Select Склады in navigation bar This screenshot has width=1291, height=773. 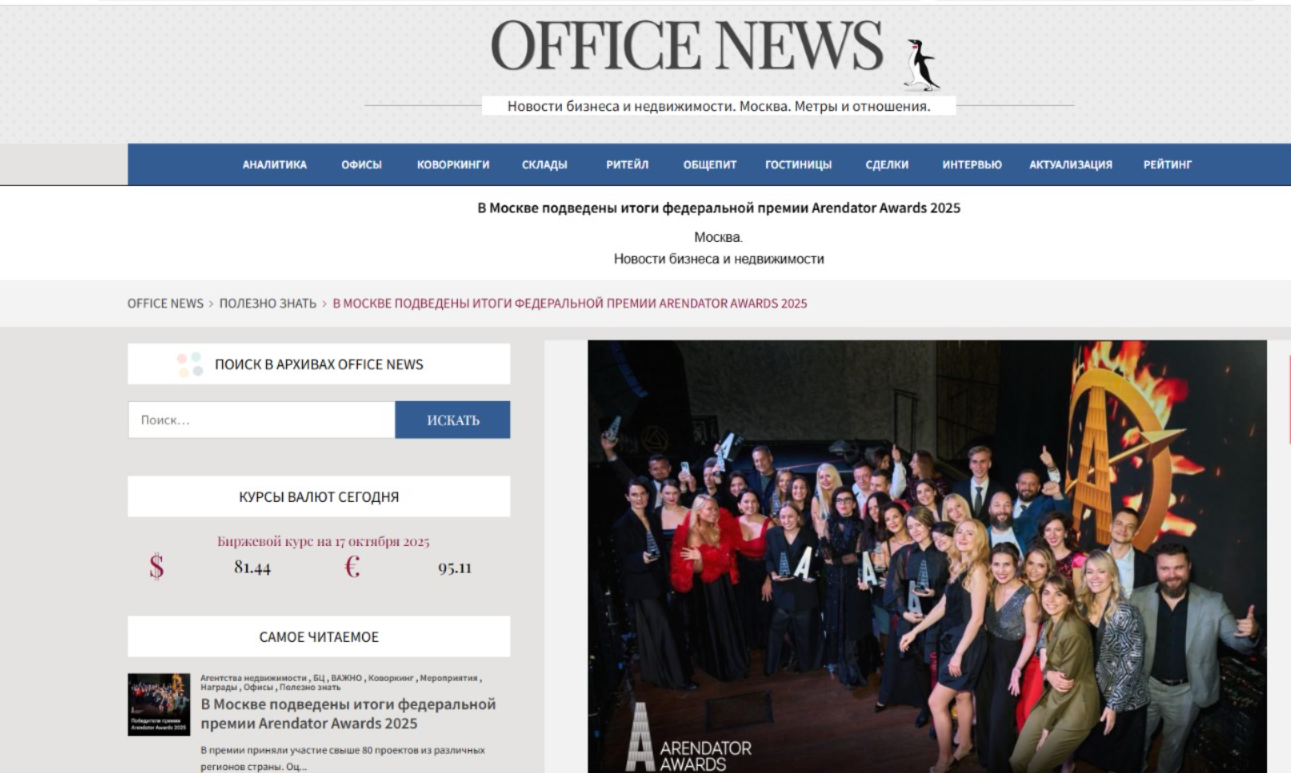point(544,165)
